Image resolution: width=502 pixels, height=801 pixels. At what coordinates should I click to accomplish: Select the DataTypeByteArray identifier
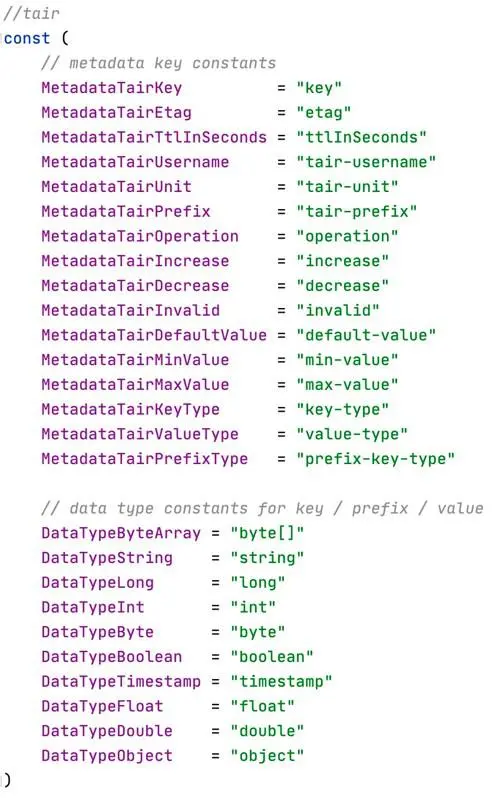(x=121, y=533)
